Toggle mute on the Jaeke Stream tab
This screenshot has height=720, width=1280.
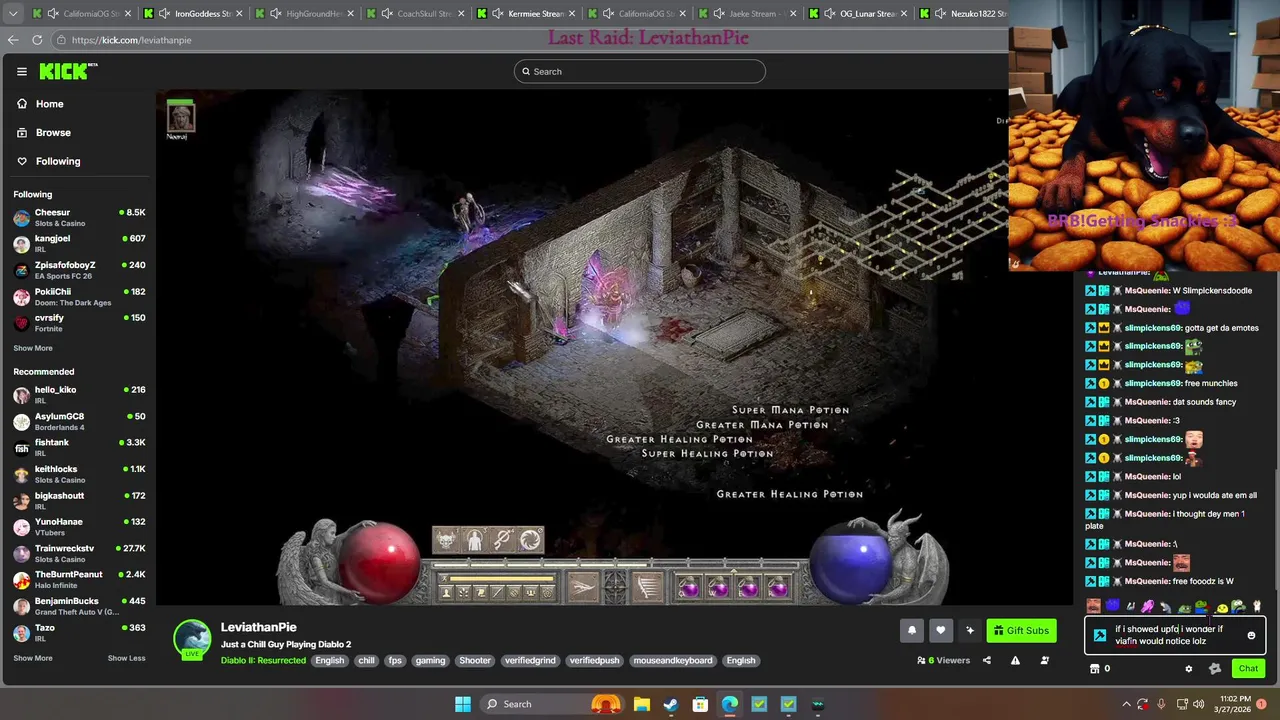click(719, 14)
